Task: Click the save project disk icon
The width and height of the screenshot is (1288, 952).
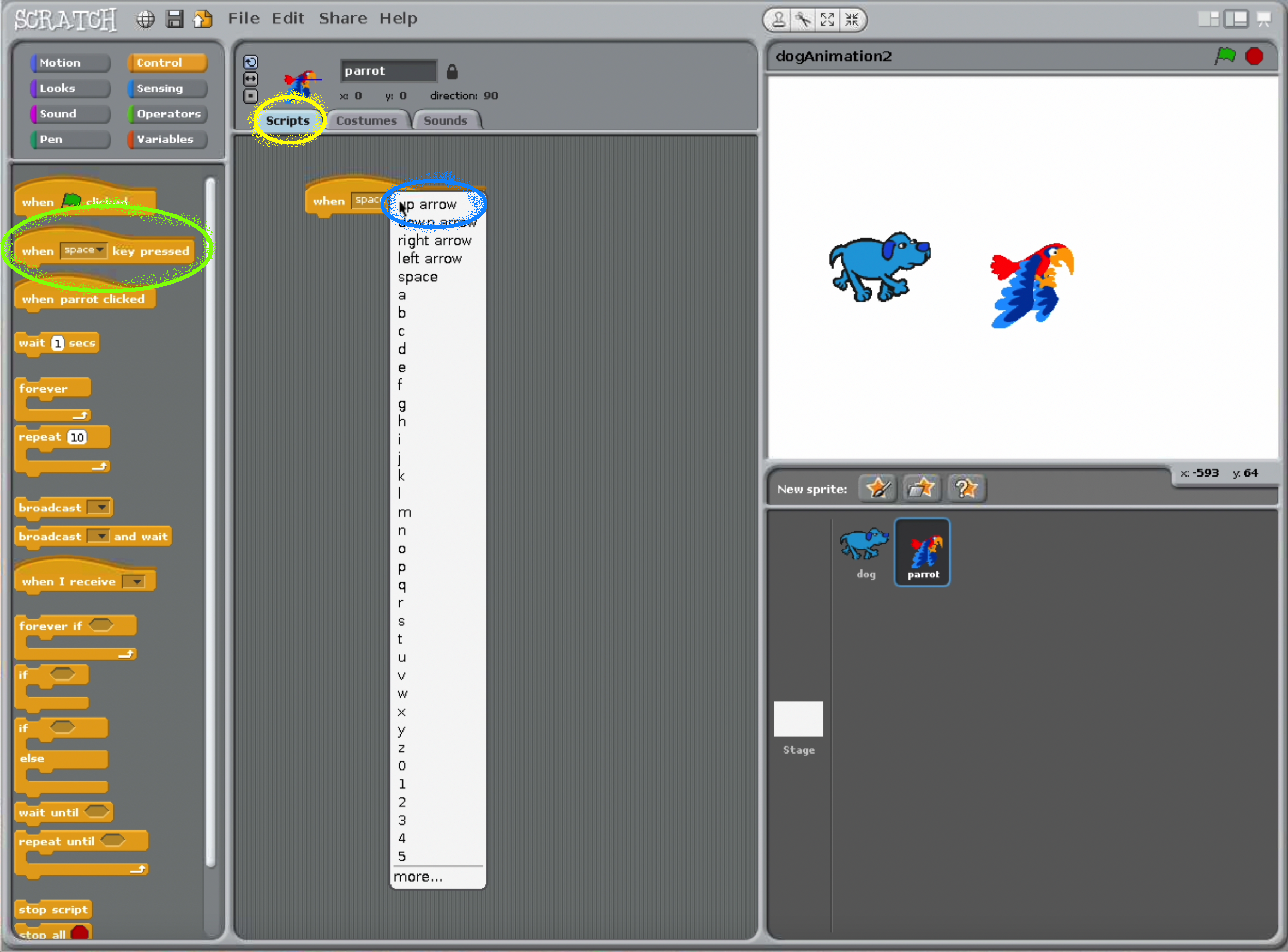Action: [174, 20]
